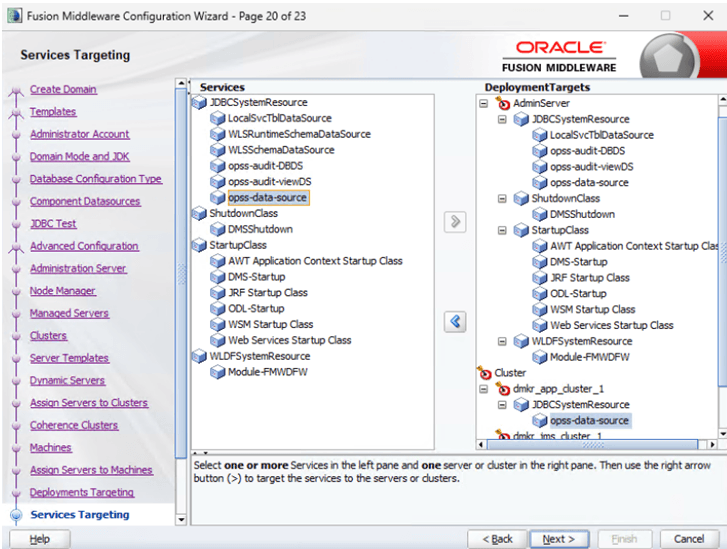Click the WLDFSystemResource cube icon under AdminServer

(x=521, y=341)
